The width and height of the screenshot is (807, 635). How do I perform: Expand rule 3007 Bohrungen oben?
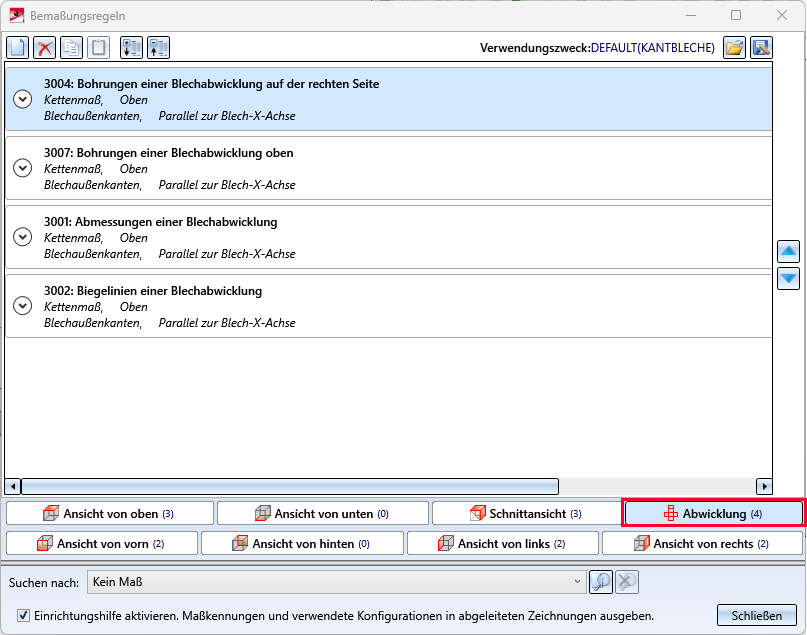[23, 168]
